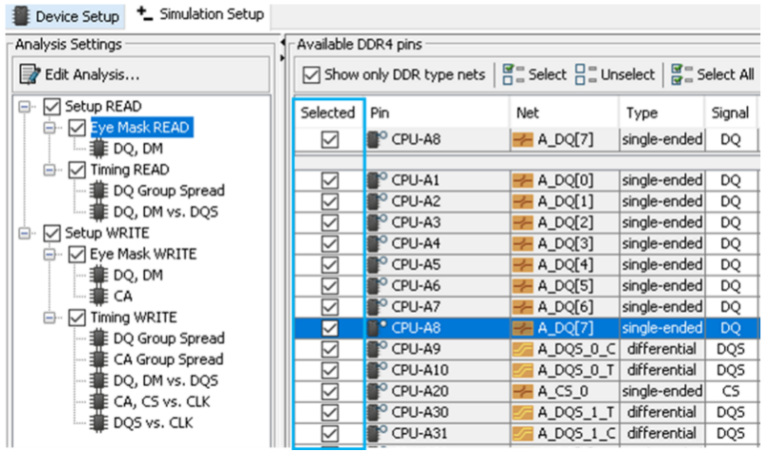Sort by the Selected column header
Viewport: 768px width, 452px height.
click(x=328, y=113)
